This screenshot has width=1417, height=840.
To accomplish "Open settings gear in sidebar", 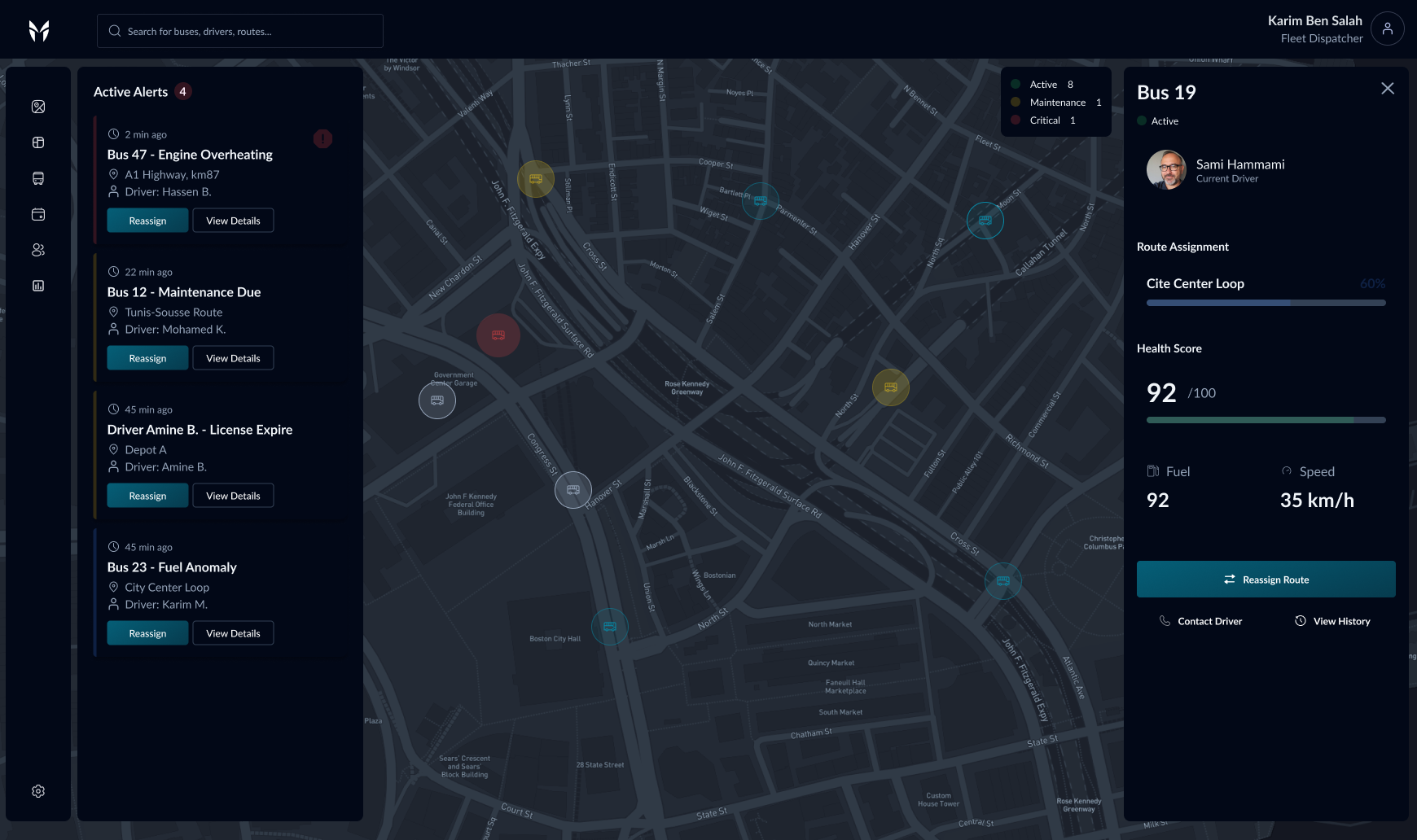I will (38, 791).
